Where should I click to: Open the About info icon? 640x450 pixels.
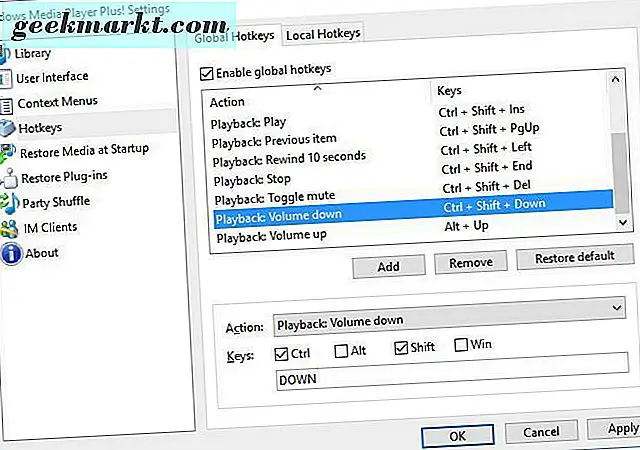[x=11, y=253]
